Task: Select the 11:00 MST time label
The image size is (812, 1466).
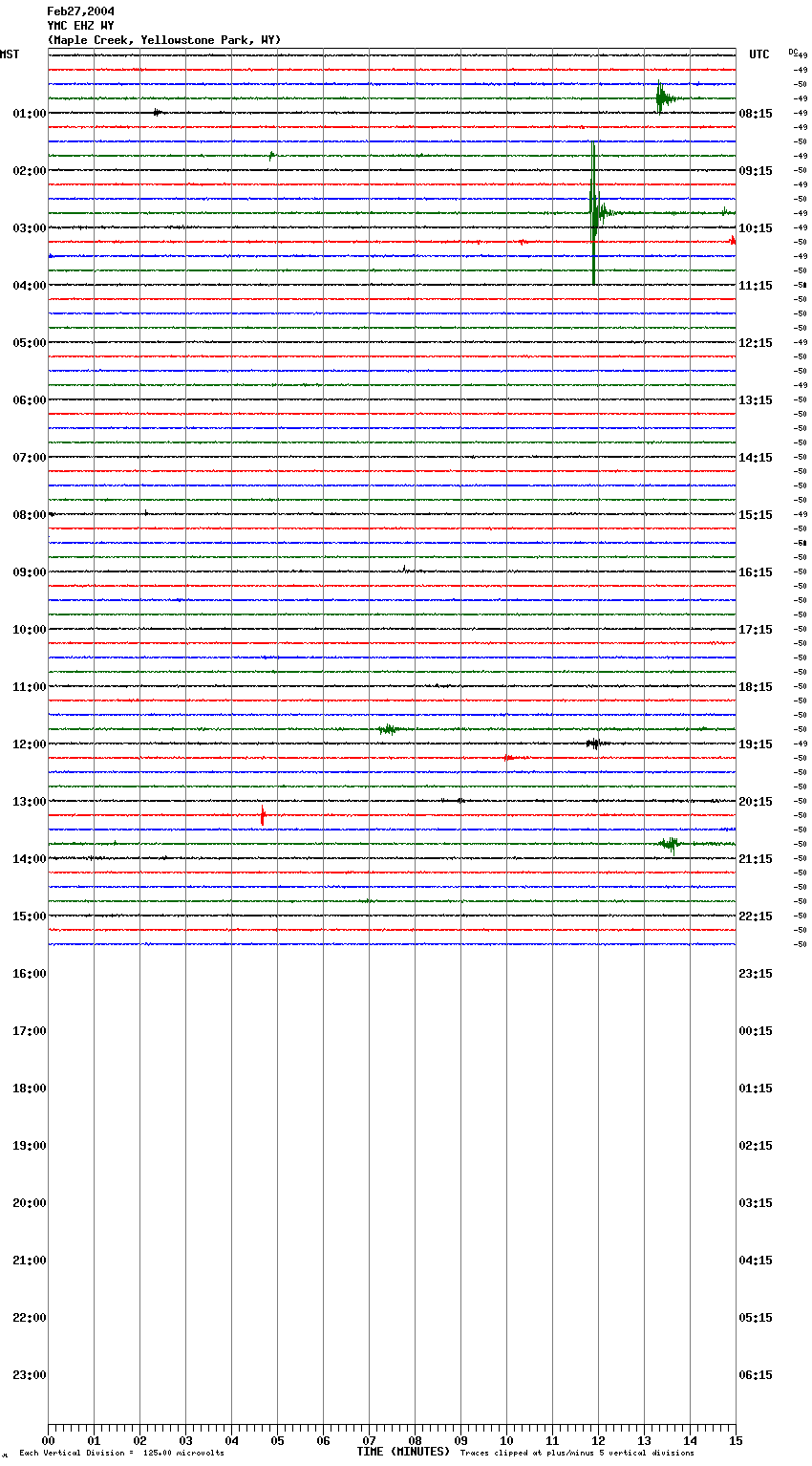Action: [x=30, y=687]
